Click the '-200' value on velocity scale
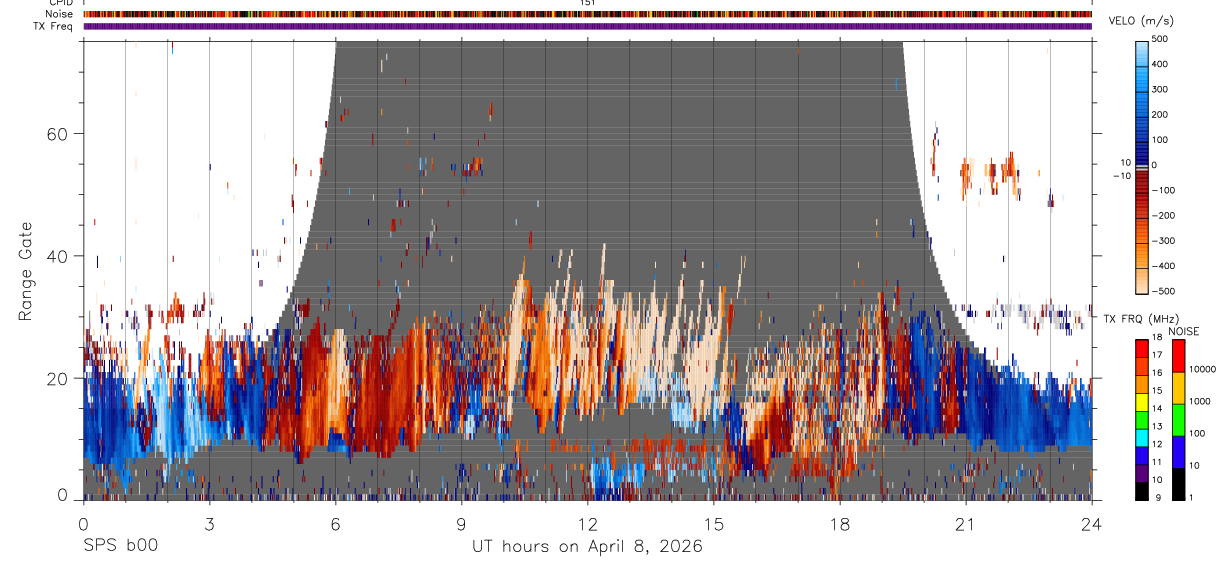Screen dimensions: 1228x567 coord(1162,215)
